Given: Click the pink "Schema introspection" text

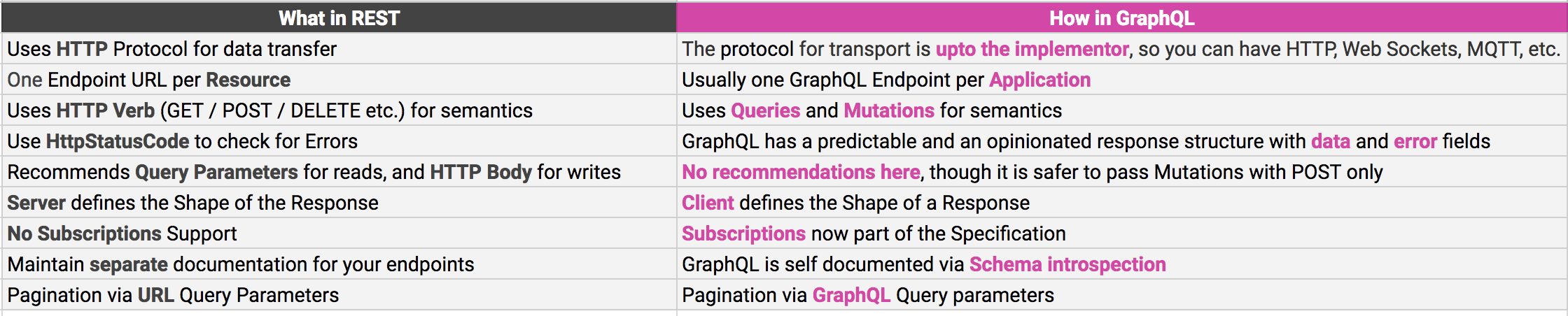Looking at the screenshot, I should tap(1067, 264).
